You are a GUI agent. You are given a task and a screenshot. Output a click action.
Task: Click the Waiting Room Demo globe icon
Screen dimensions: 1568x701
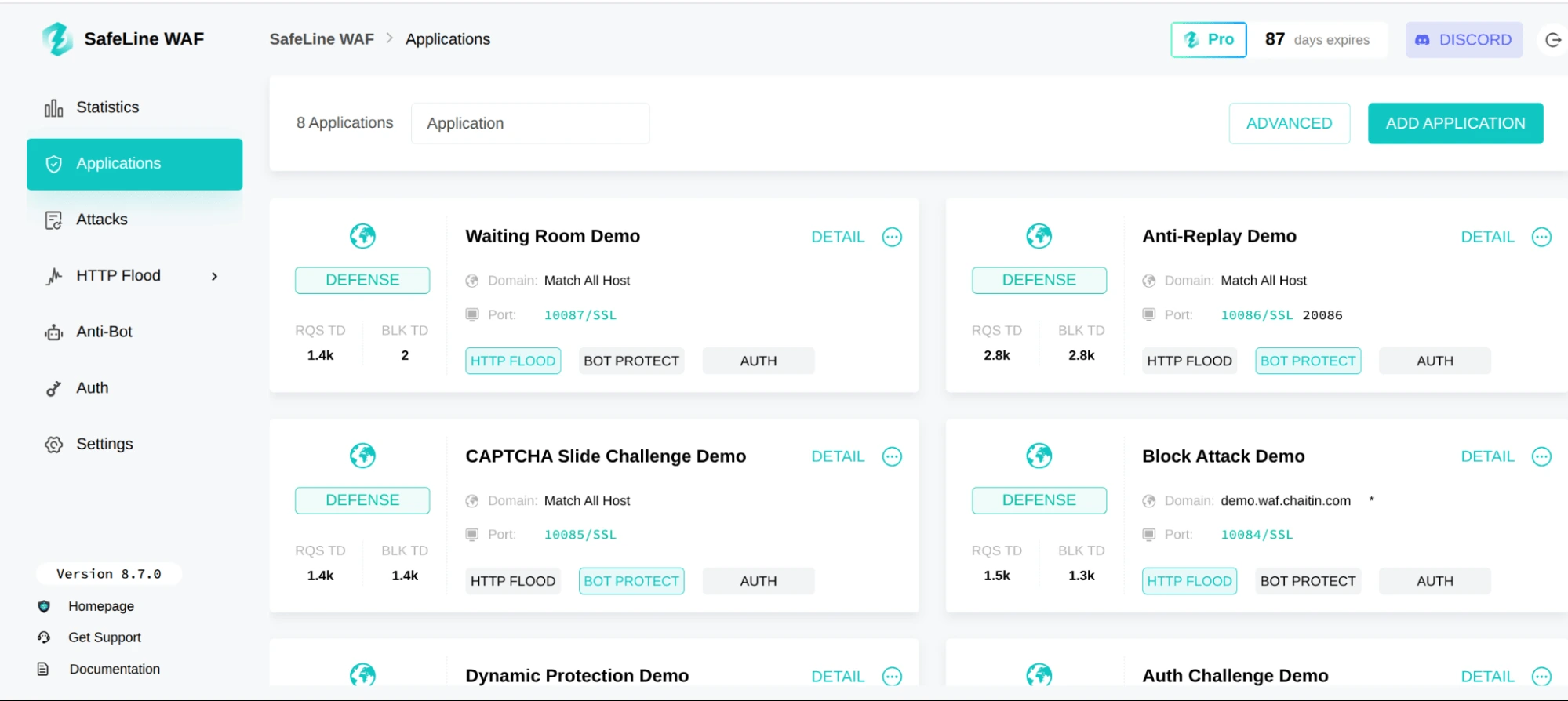pos(362,235)
